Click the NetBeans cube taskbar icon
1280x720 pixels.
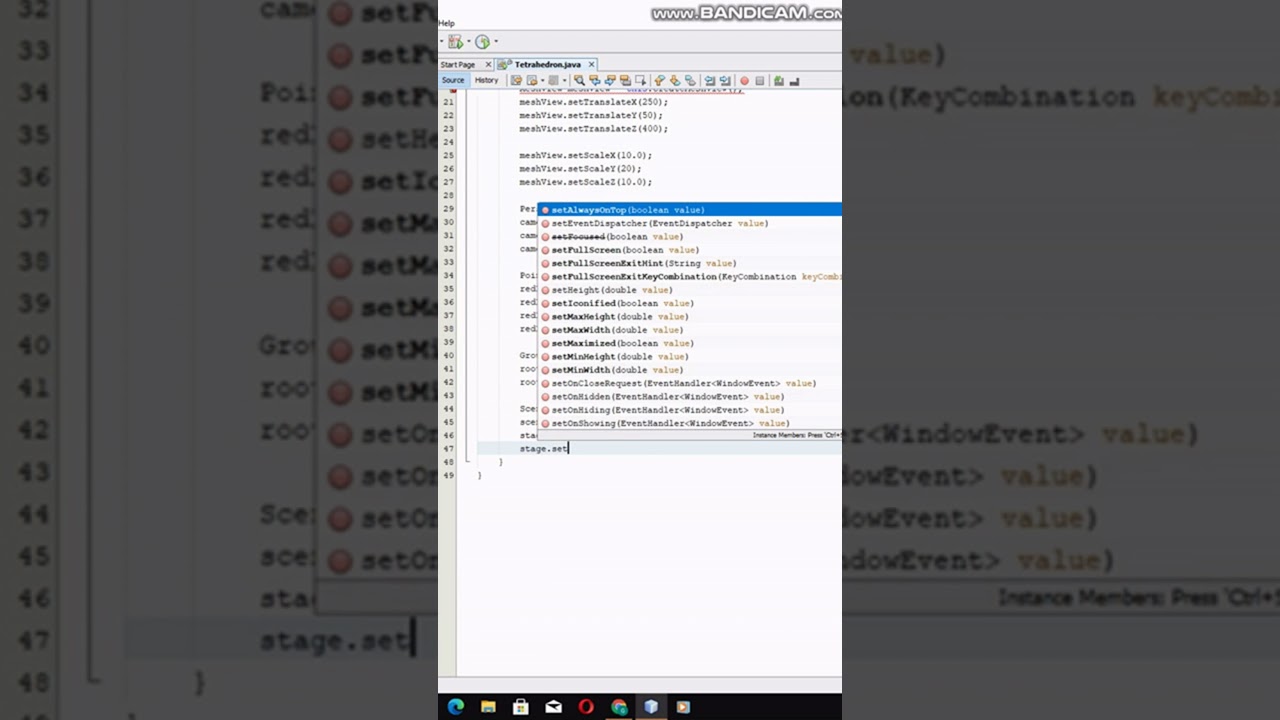(651, 707)
